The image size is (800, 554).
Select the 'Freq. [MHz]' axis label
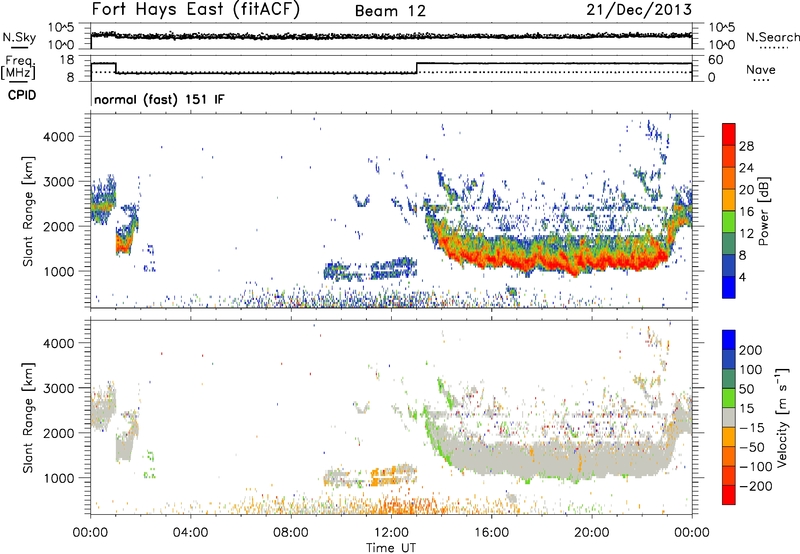[x=18, y=67]
